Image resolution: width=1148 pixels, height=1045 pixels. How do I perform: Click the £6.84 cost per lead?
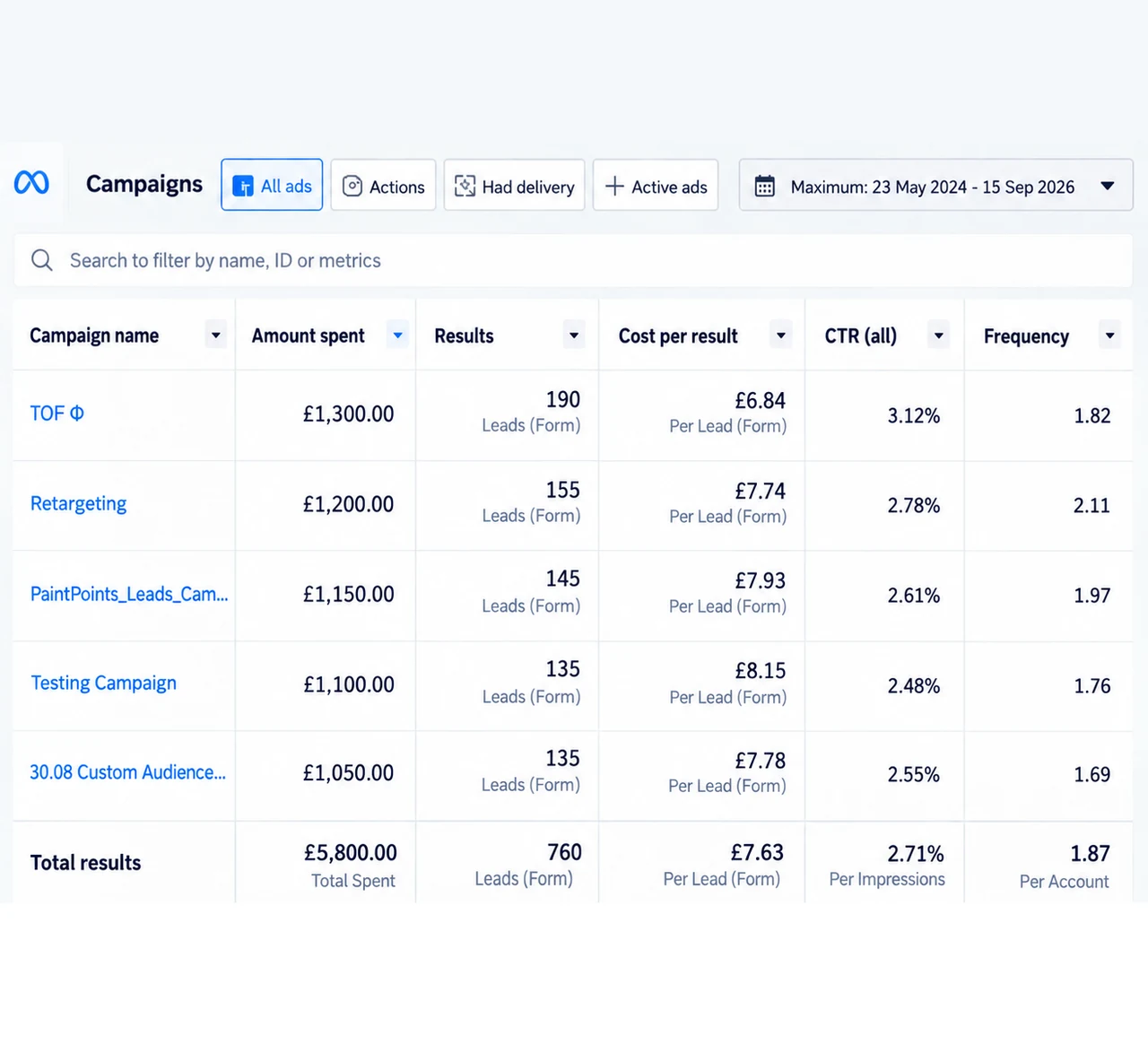tap(760, 400)
